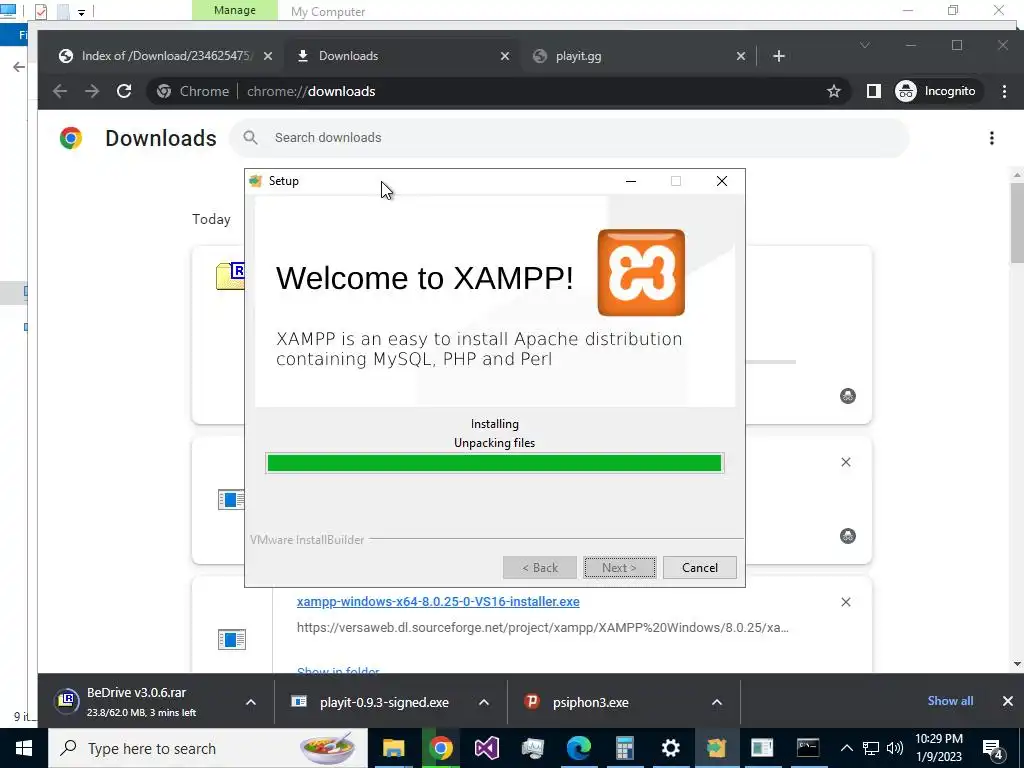Open Visual Studio from the taskbar
1024x768 pixels.
tap(487, 748)
